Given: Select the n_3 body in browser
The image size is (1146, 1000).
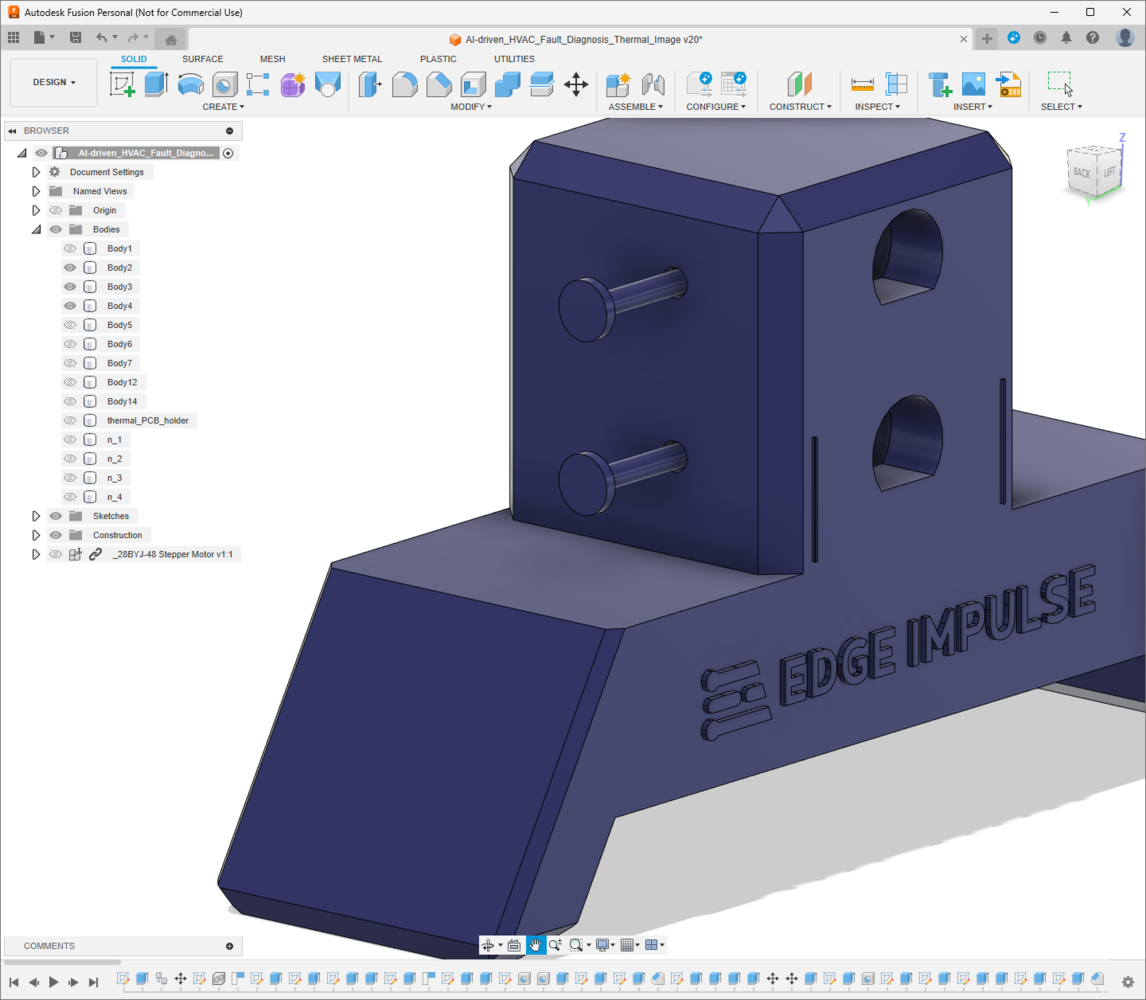Looking at the screenshot, I should [x=114, y=478].
